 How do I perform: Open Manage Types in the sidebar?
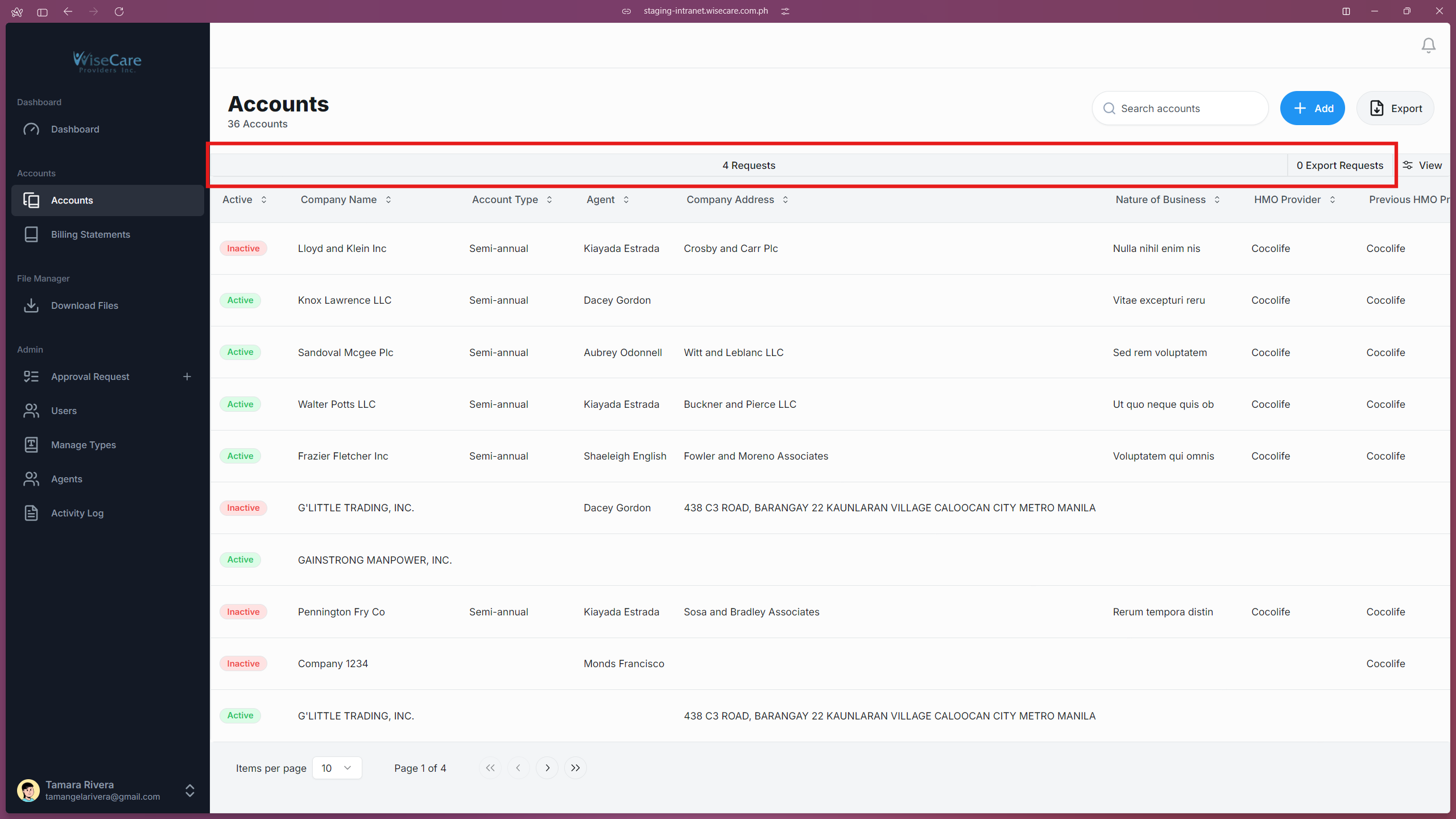coord(83,445)
